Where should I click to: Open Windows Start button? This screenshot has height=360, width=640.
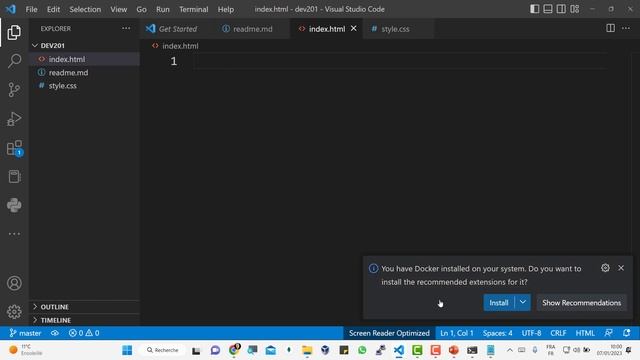click(x=127, y=350)
